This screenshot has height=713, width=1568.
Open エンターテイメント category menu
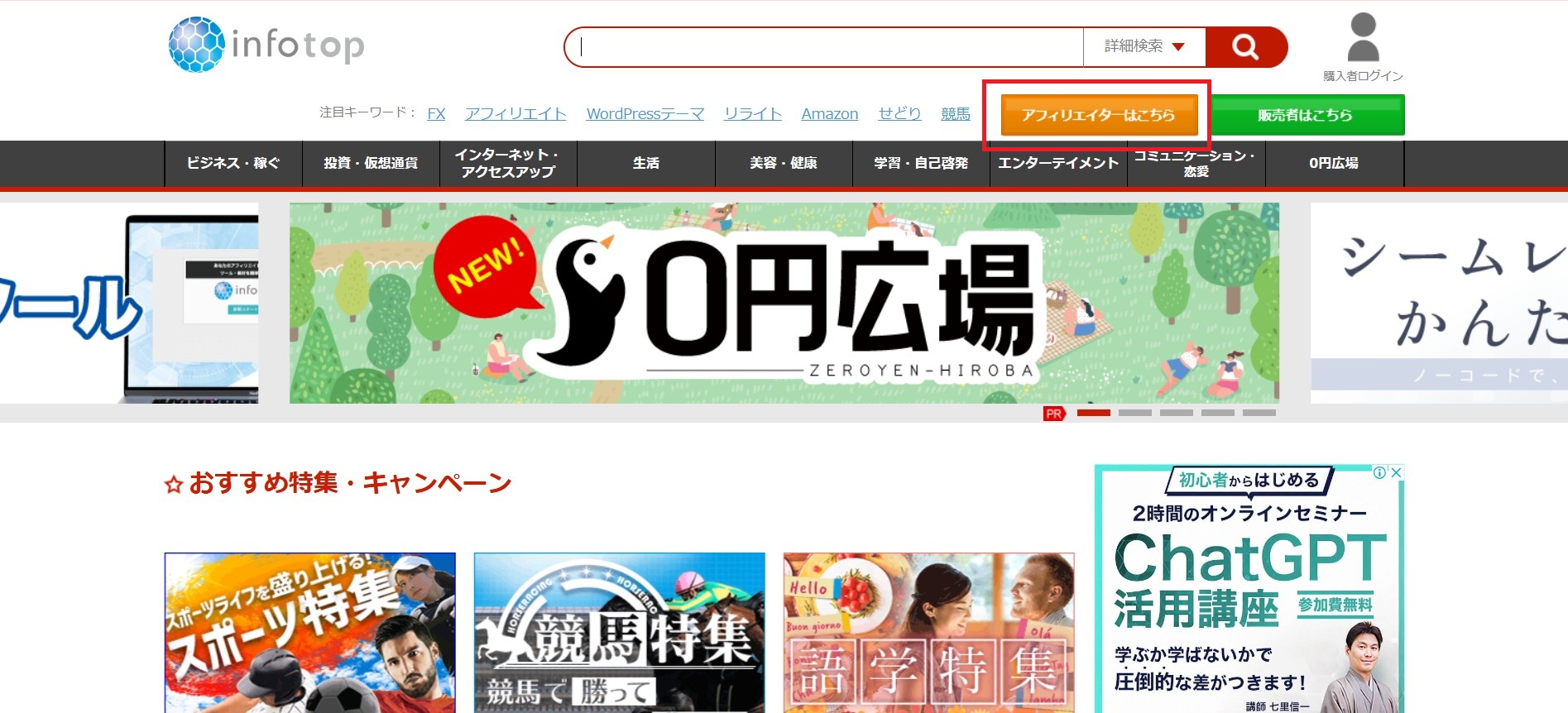1058,163
